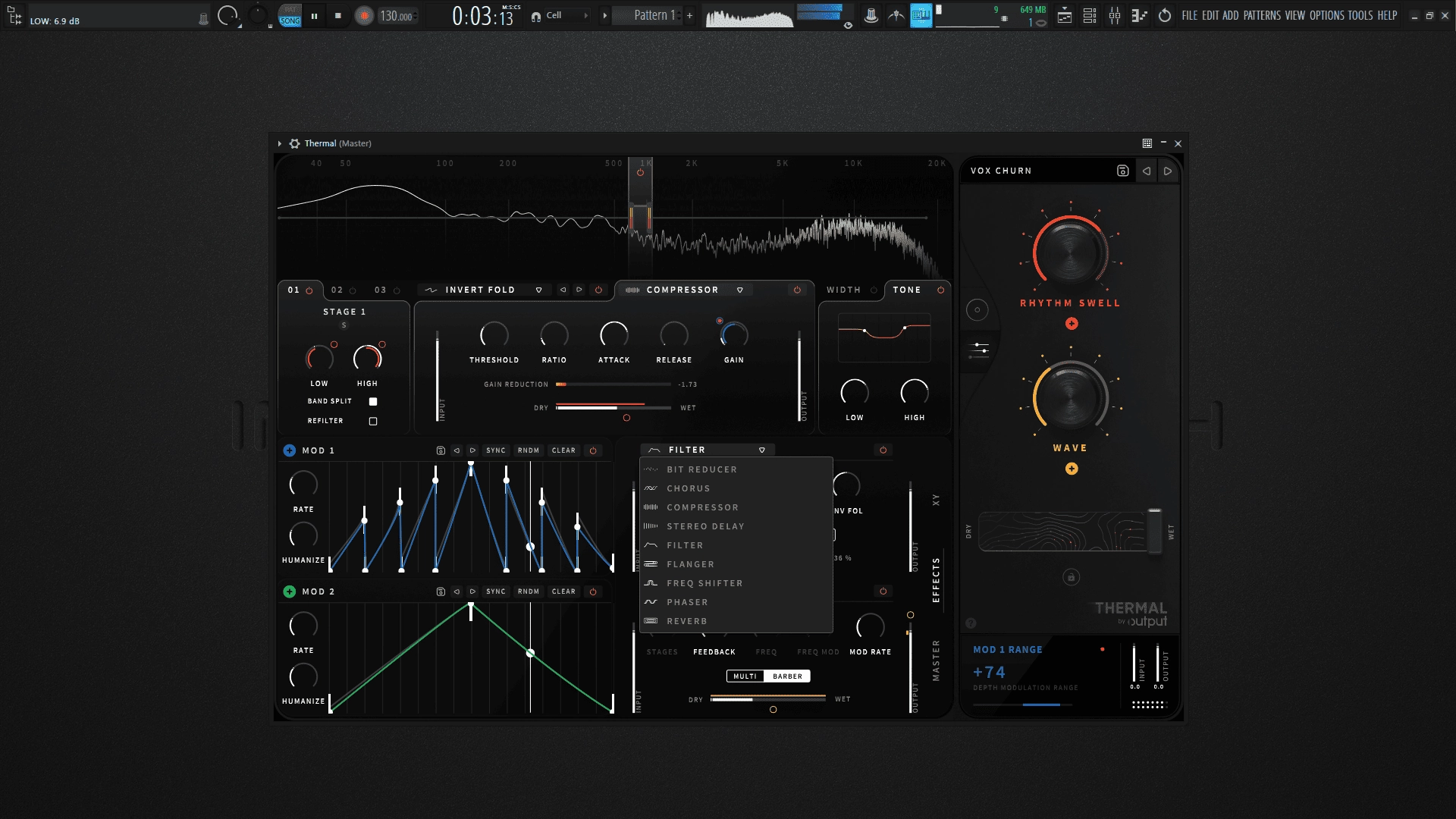Viewport: 1456px width, 819px height.
Task: Open the mixer view icon
Action: (x=1115, y=15)
